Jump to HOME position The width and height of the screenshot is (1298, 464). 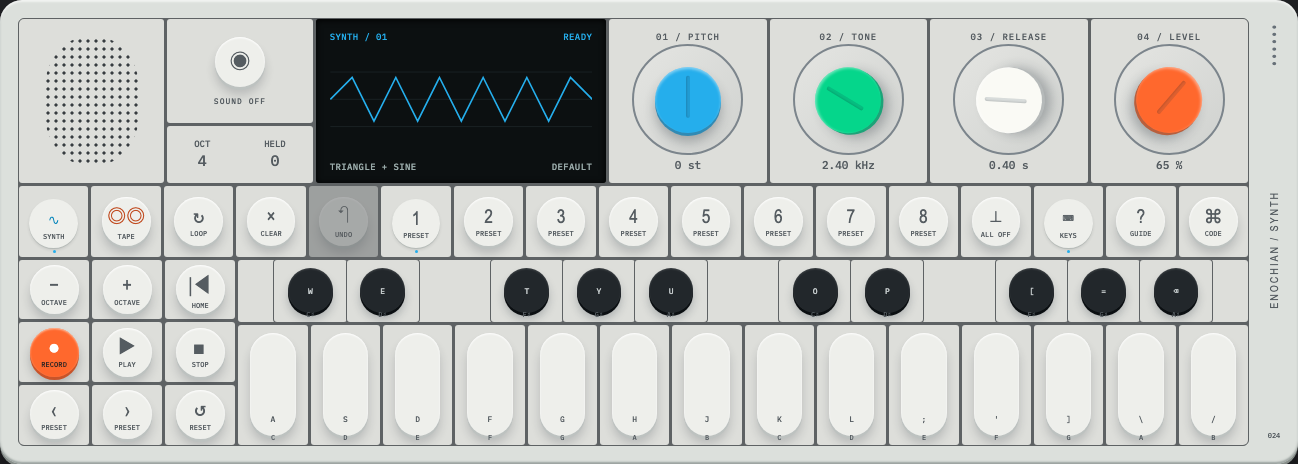tap(200, 290)
